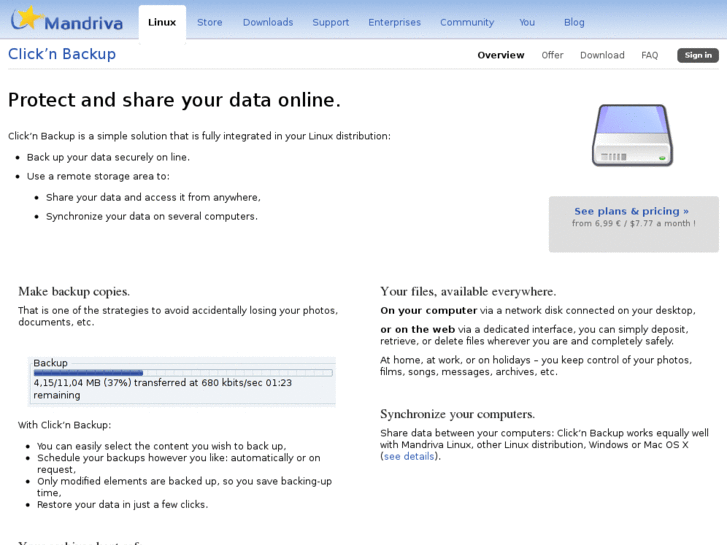Click the hard drive illustration
Screen dimensions: 727x545
[x=632, y=135]
